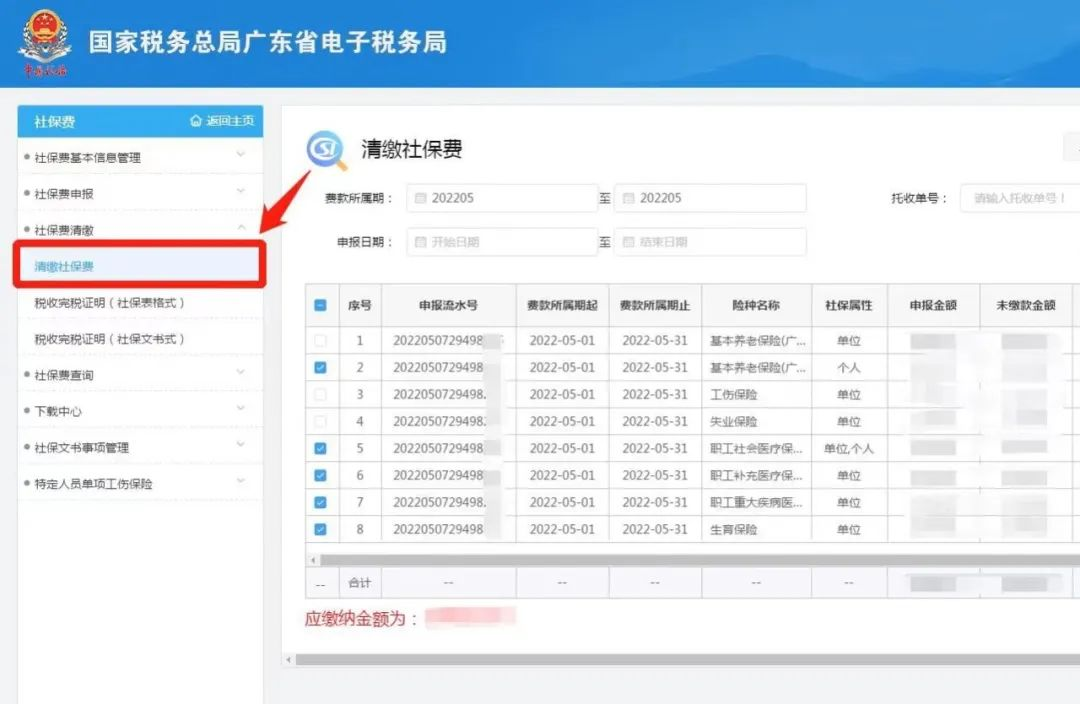Image resolution: width=1080 pixels, height=704 pixels.
Task: Uncheck the checkbox for row 6
Action: click(320, 475)
